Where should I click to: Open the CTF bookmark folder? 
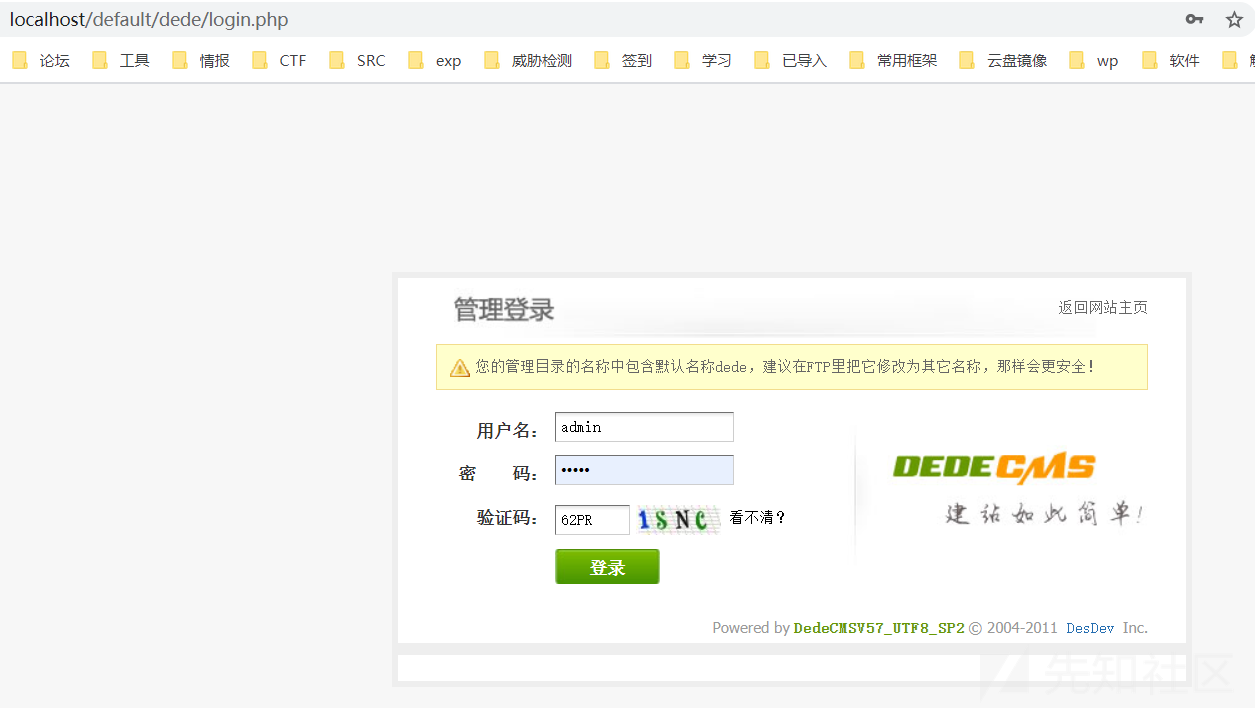click(280, 61)
